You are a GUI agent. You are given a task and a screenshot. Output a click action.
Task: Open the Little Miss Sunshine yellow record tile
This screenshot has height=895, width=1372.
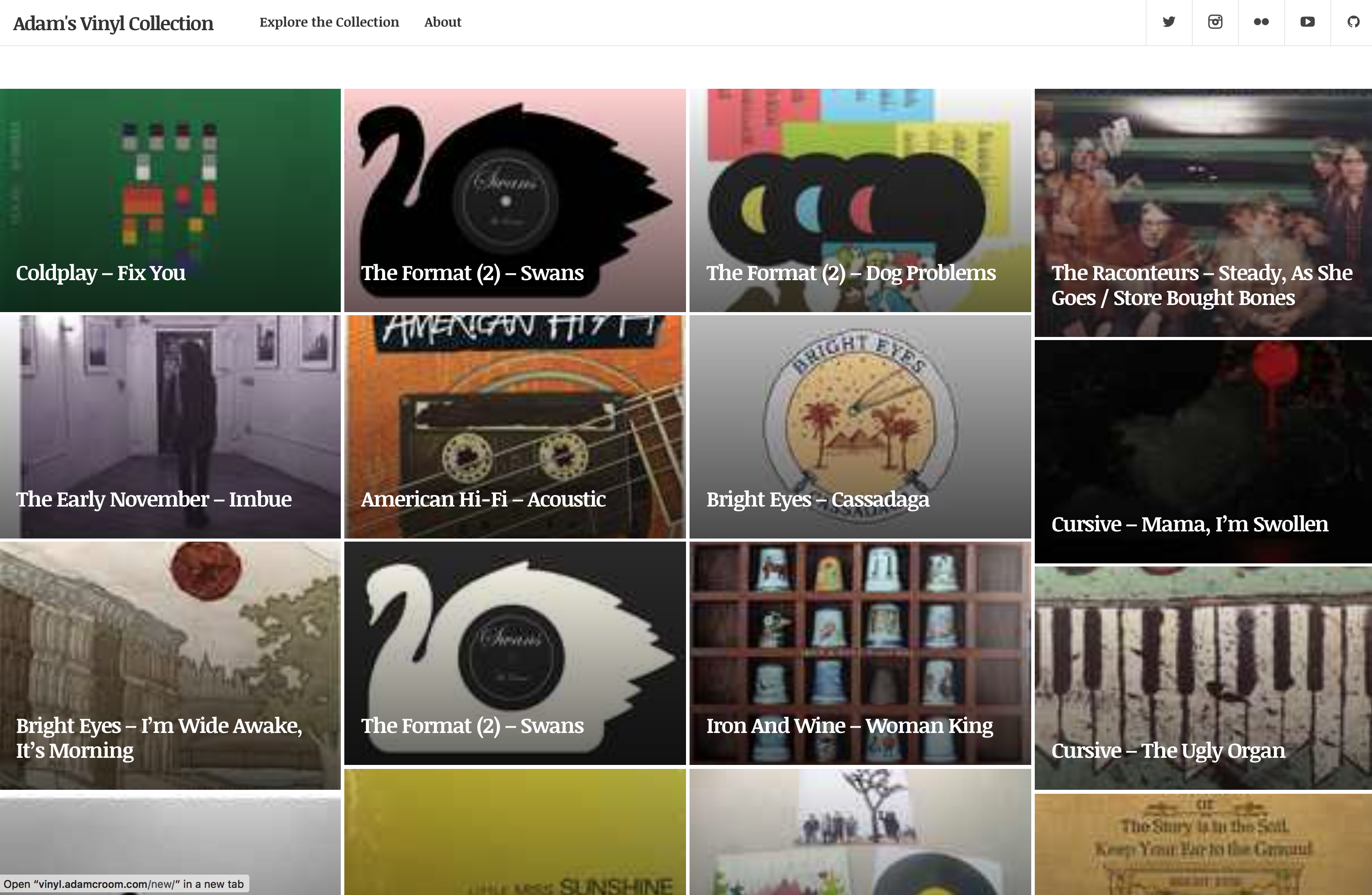[x=515, y=832]
